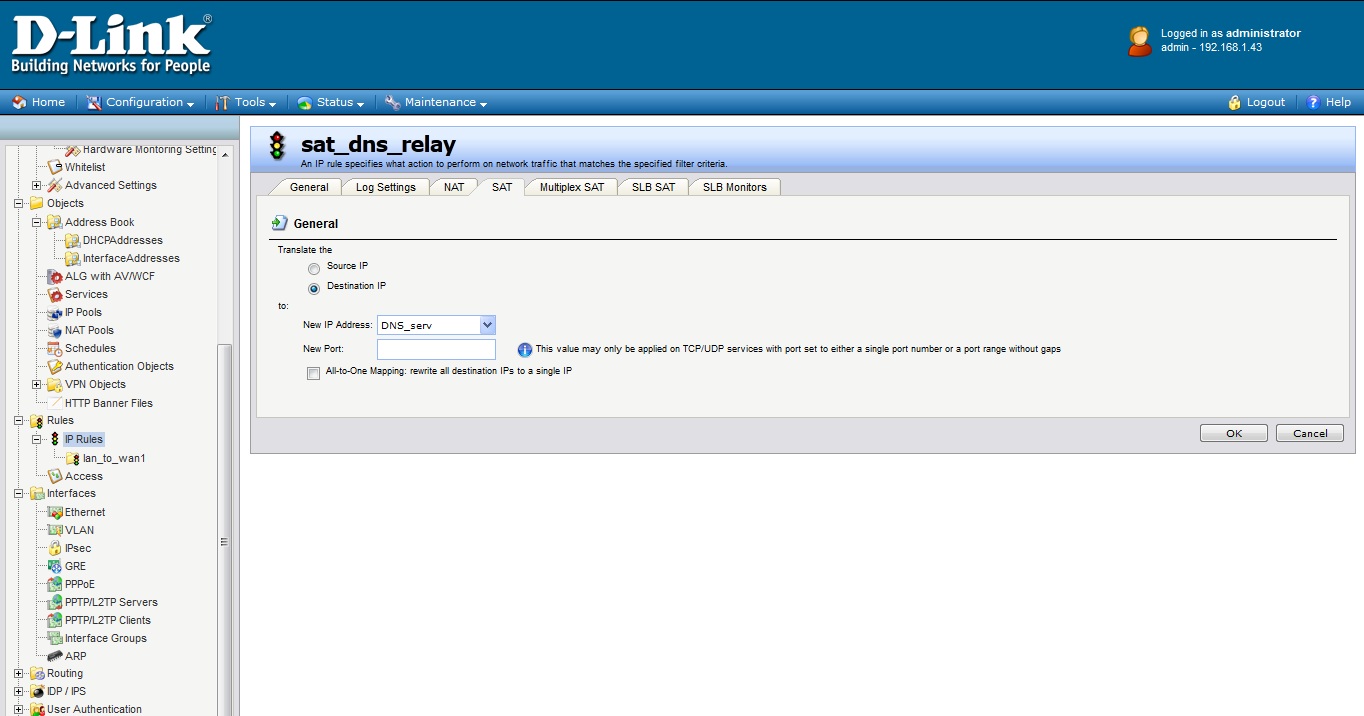Expand the Advanced Settings tree node

36,185
